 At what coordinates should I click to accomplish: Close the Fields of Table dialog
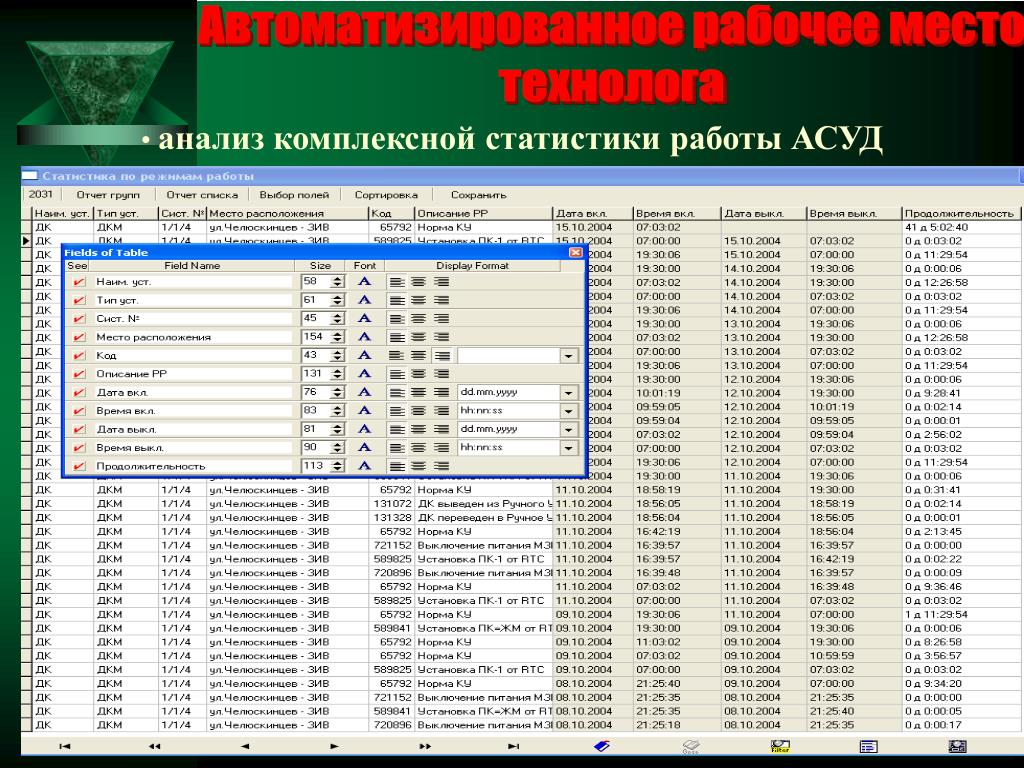575,252
